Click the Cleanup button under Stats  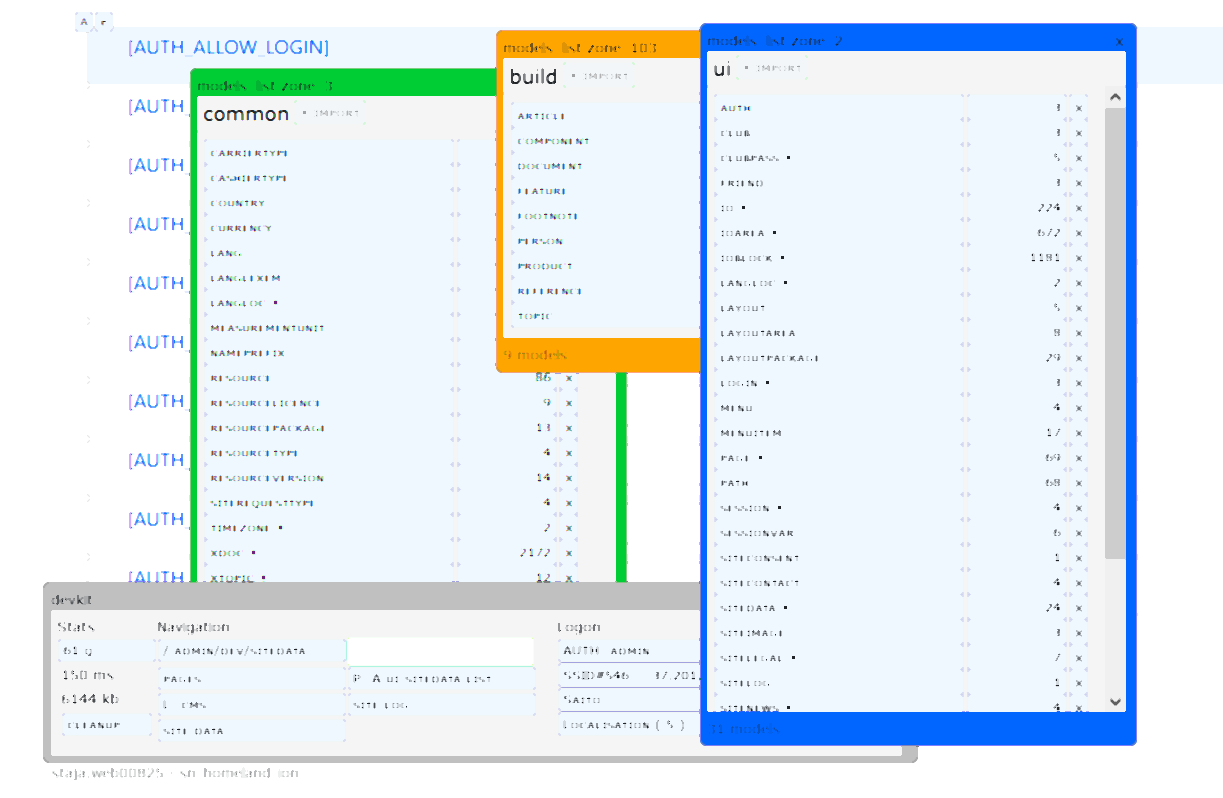point(94,724)
